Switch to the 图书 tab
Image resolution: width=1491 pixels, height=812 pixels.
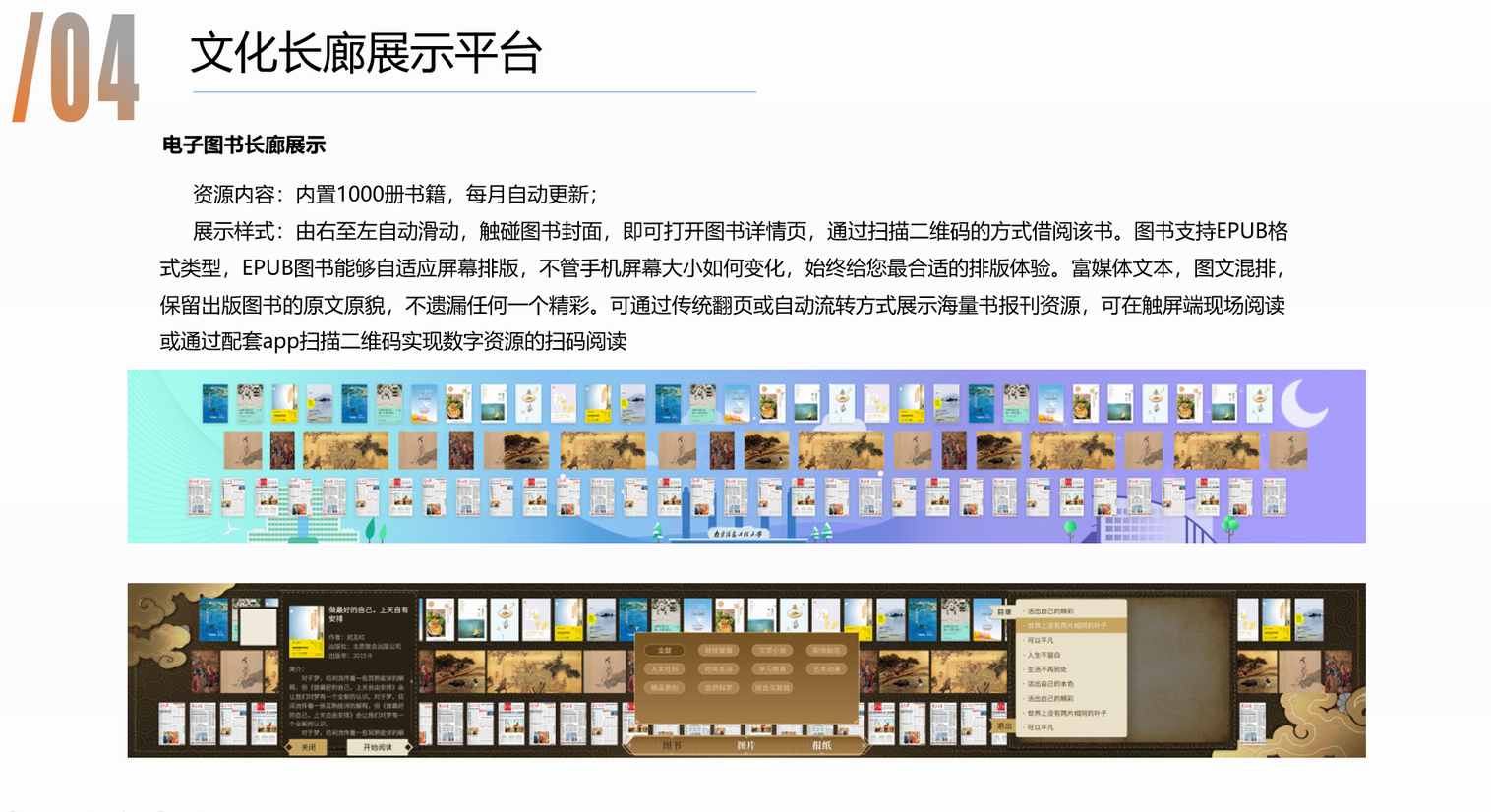pos(672,745)
